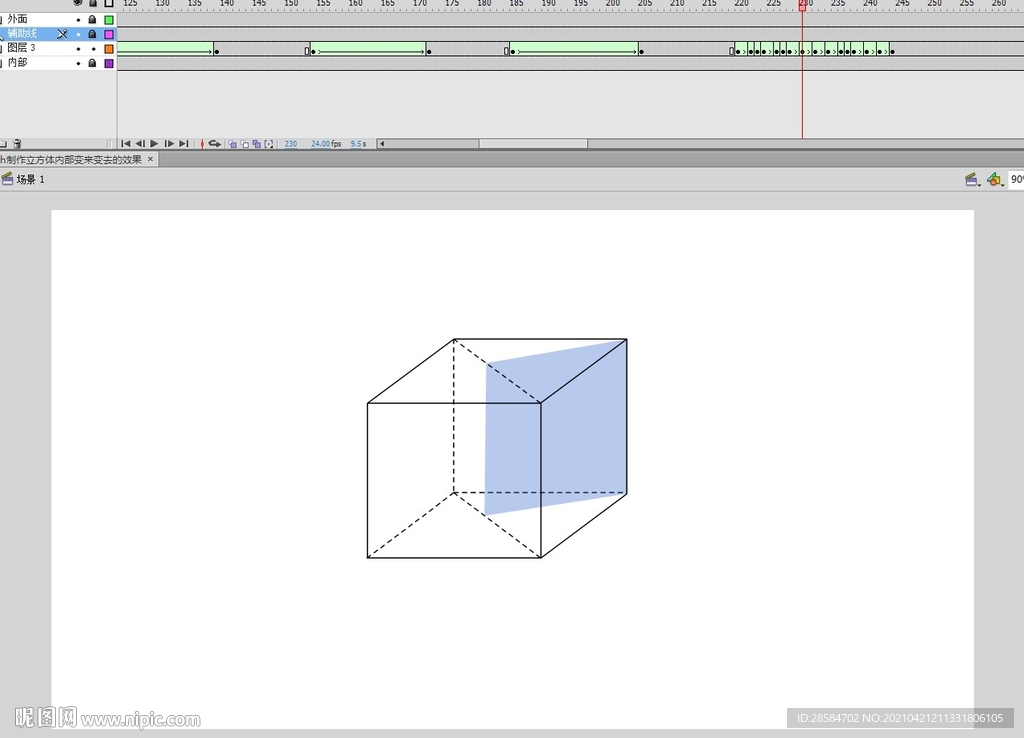Open the stage zoom percentage box
Screen dimensions: 1024x738
1016,179
